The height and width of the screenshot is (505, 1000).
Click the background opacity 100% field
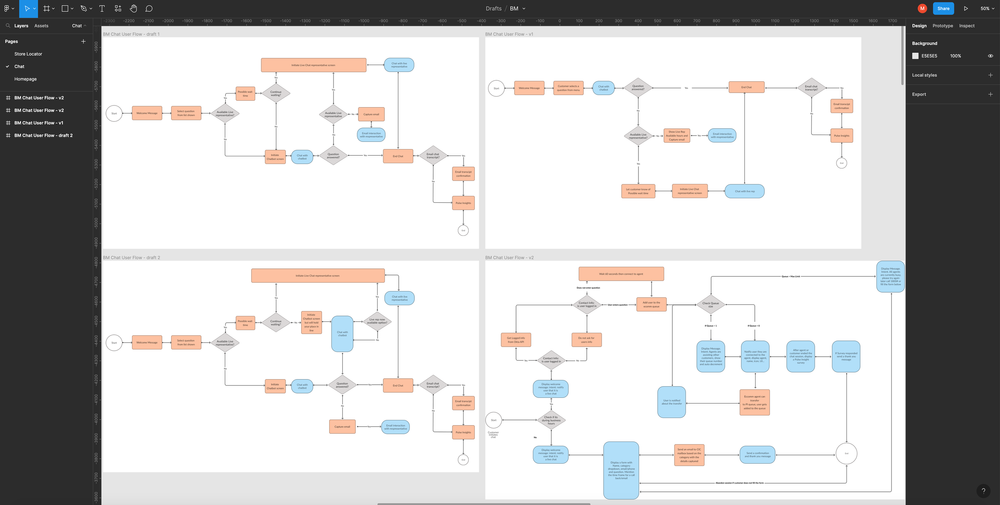pyautogui.click(x=955, y=56)
